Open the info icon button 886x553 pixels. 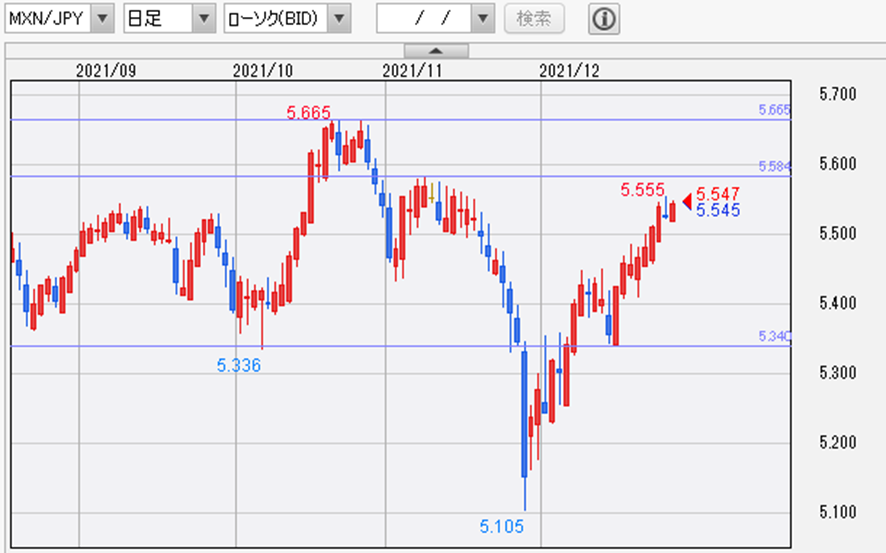pos(603,19)
